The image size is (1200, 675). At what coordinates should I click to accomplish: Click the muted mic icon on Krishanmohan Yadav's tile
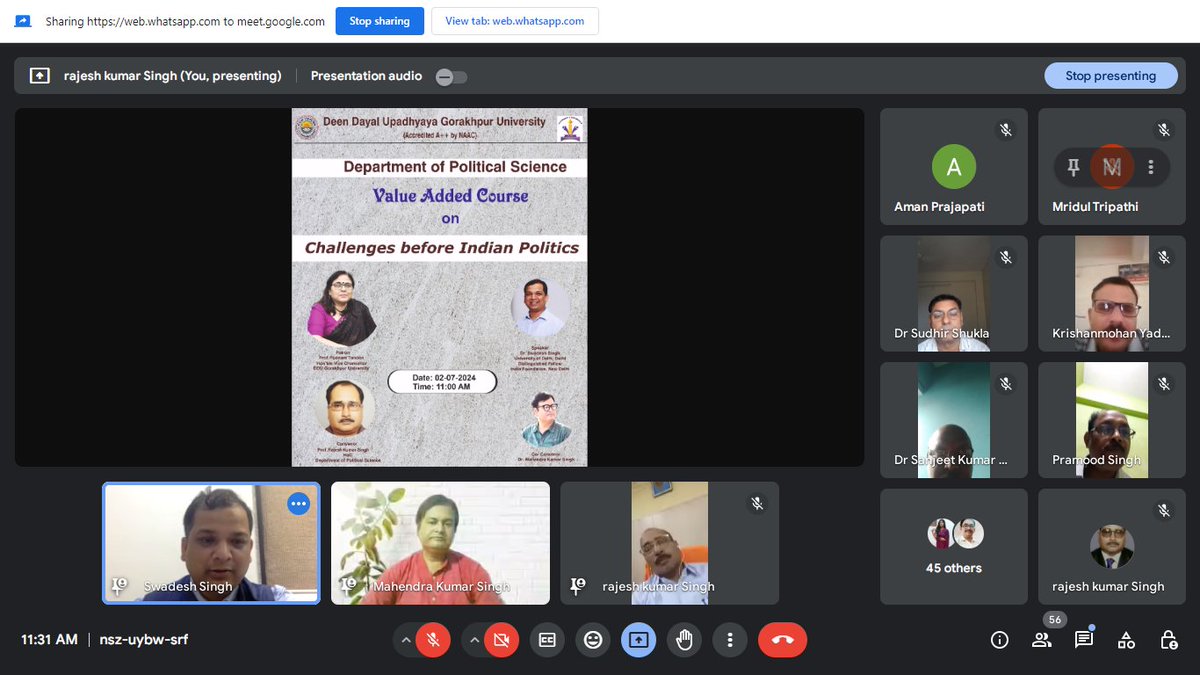pos(1164,257)
